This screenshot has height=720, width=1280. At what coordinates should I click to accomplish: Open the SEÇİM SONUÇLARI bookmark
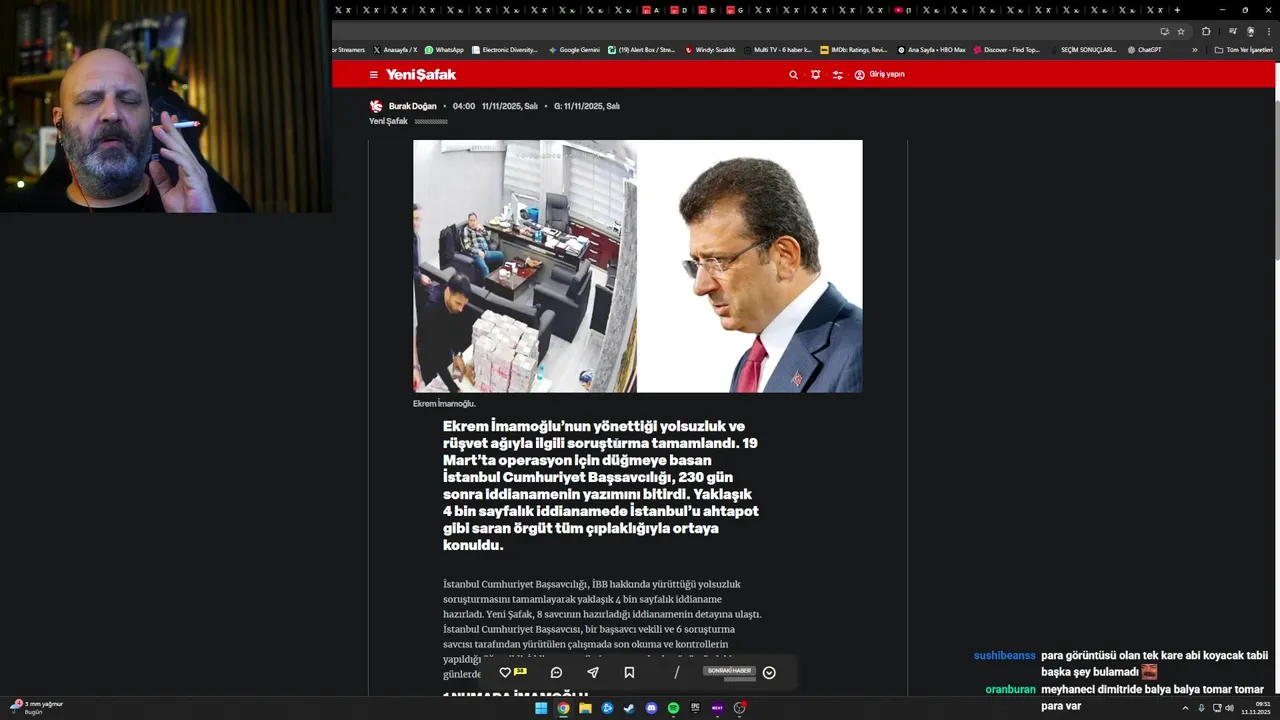1084,50
